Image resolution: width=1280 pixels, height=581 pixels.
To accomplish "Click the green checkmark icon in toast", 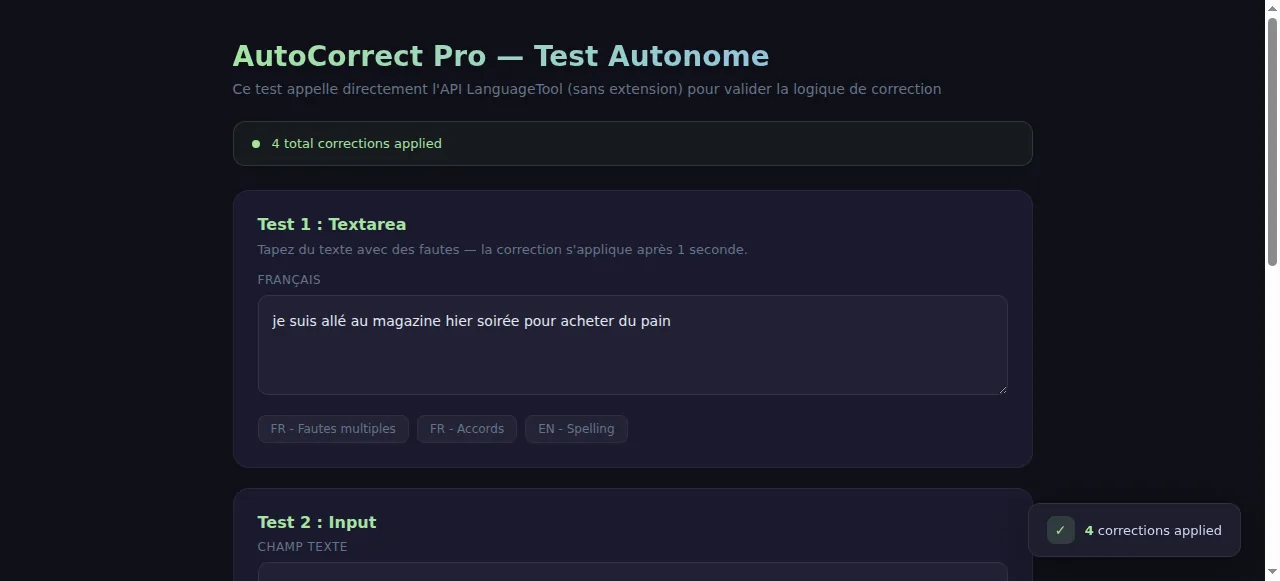I will pos(1061,530).
